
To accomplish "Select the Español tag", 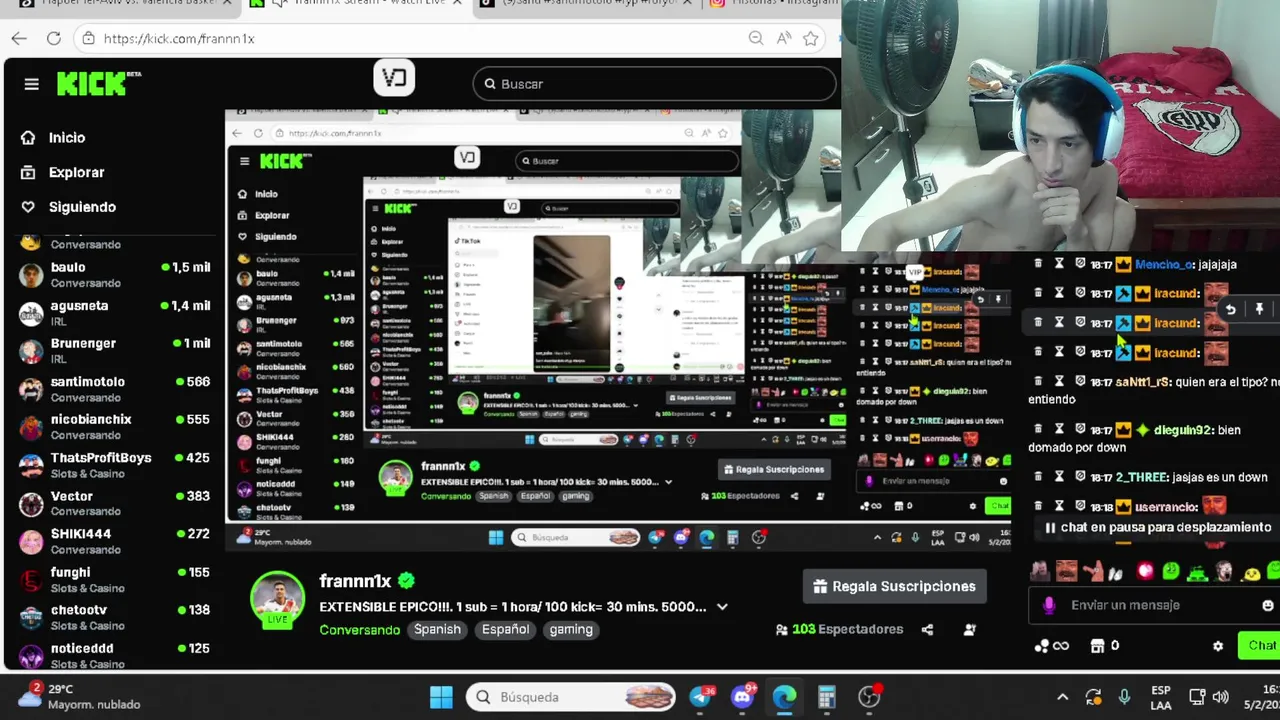I will pyautogui.click(x=505, y=629).
